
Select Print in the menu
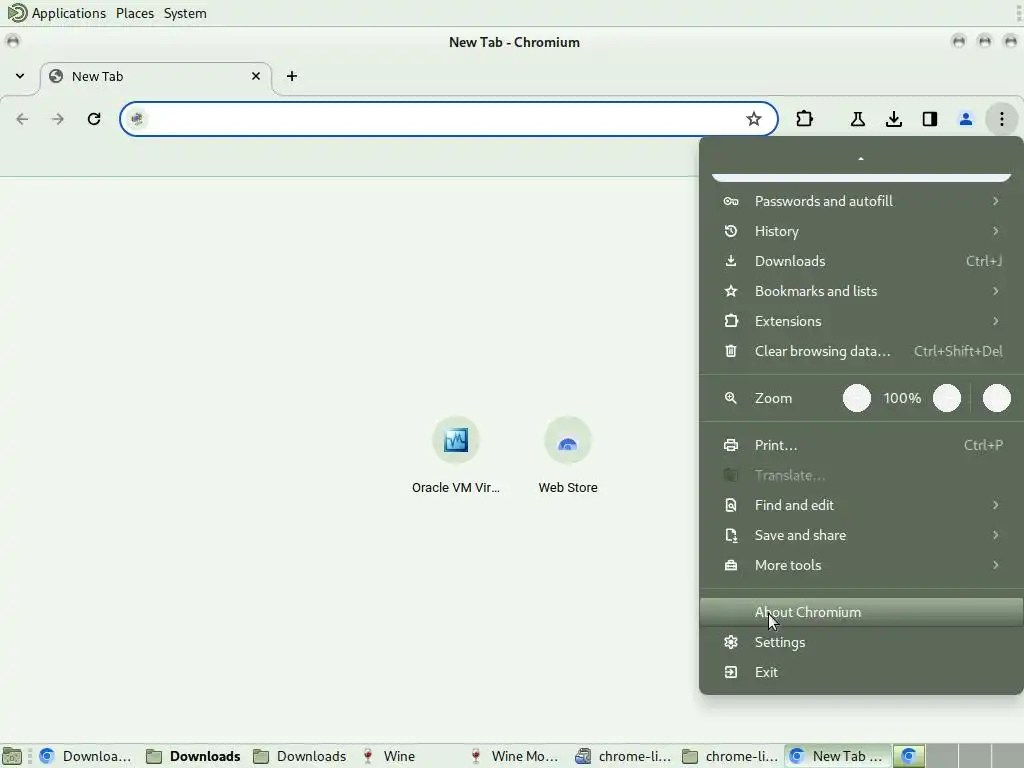point(861,445)
